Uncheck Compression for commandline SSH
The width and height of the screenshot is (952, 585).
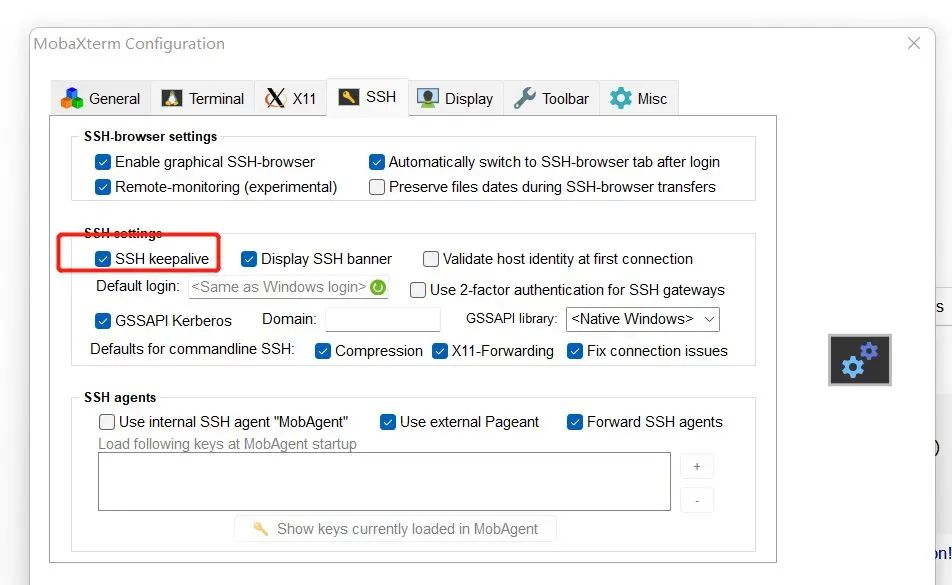322,351
